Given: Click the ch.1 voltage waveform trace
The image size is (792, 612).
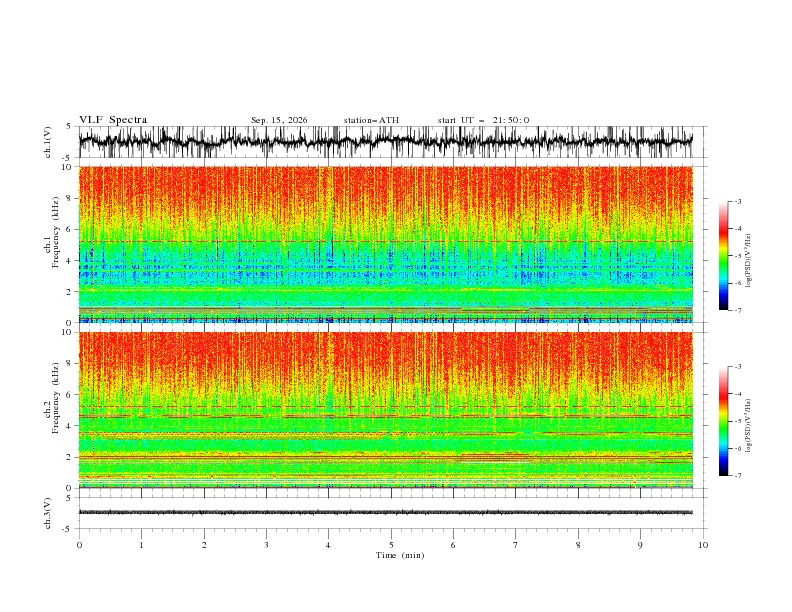Looking at the screenshot, I should 385,141.
